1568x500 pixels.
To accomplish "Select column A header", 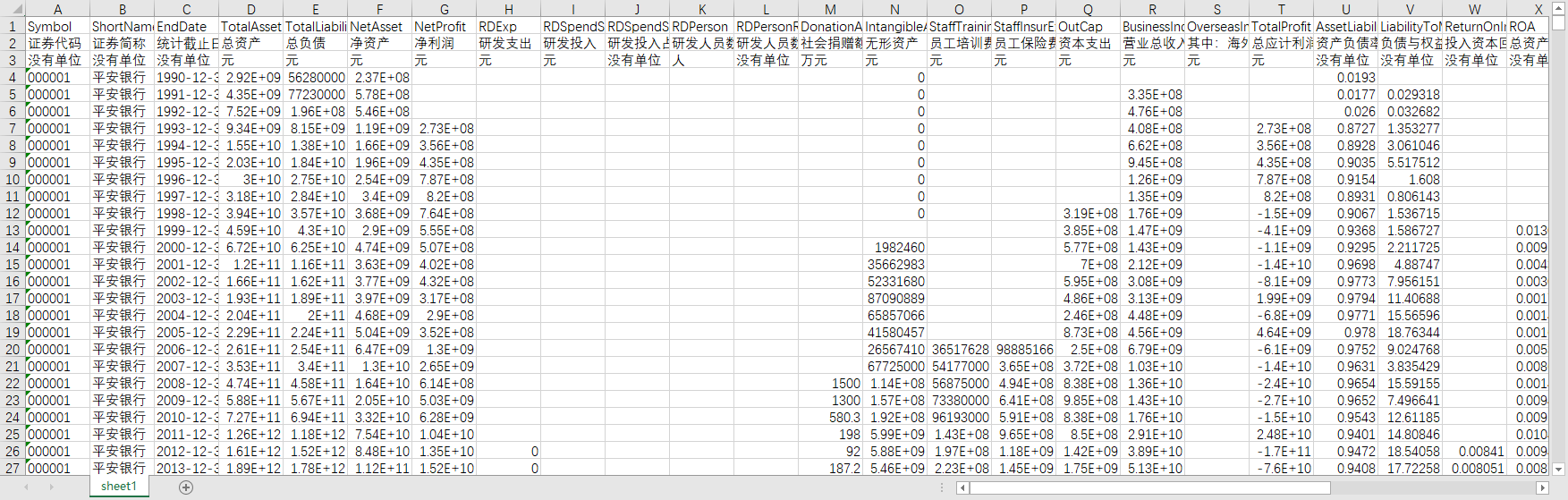I will pos(58,9).
